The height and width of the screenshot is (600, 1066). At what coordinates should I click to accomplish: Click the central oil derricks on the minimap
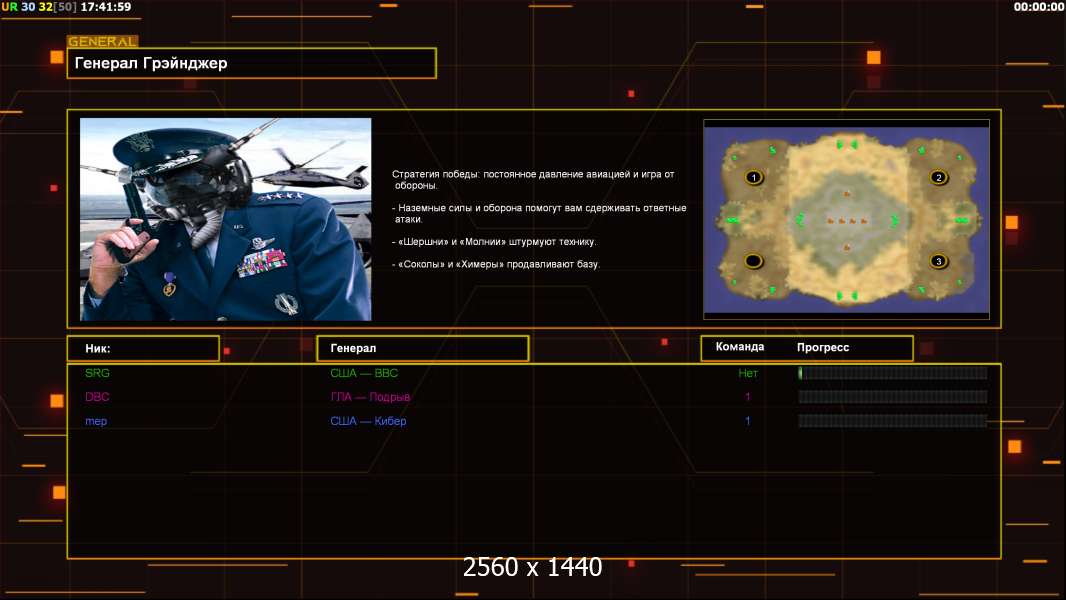tap(847, 220)
